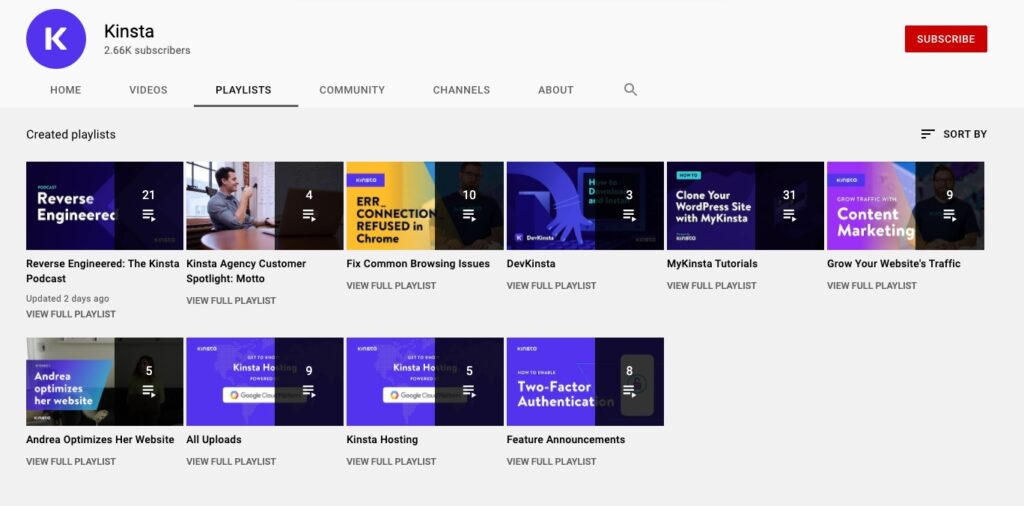The image size is (1024, 506).
Task: Click playlist icon on Reverse Engineered thumbnail
Action: click(x=149, y=215)
